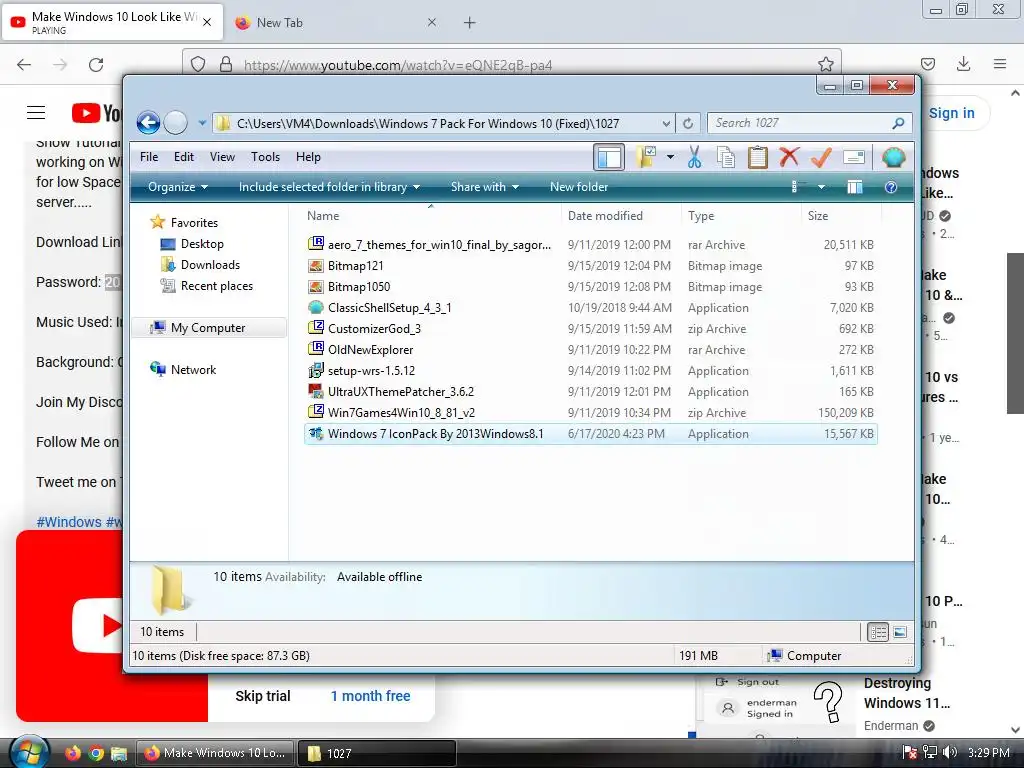The height and width of the screenshot is (768, 1024).
Task: Switch to details view status bar icon
Action: click(878, 632)
